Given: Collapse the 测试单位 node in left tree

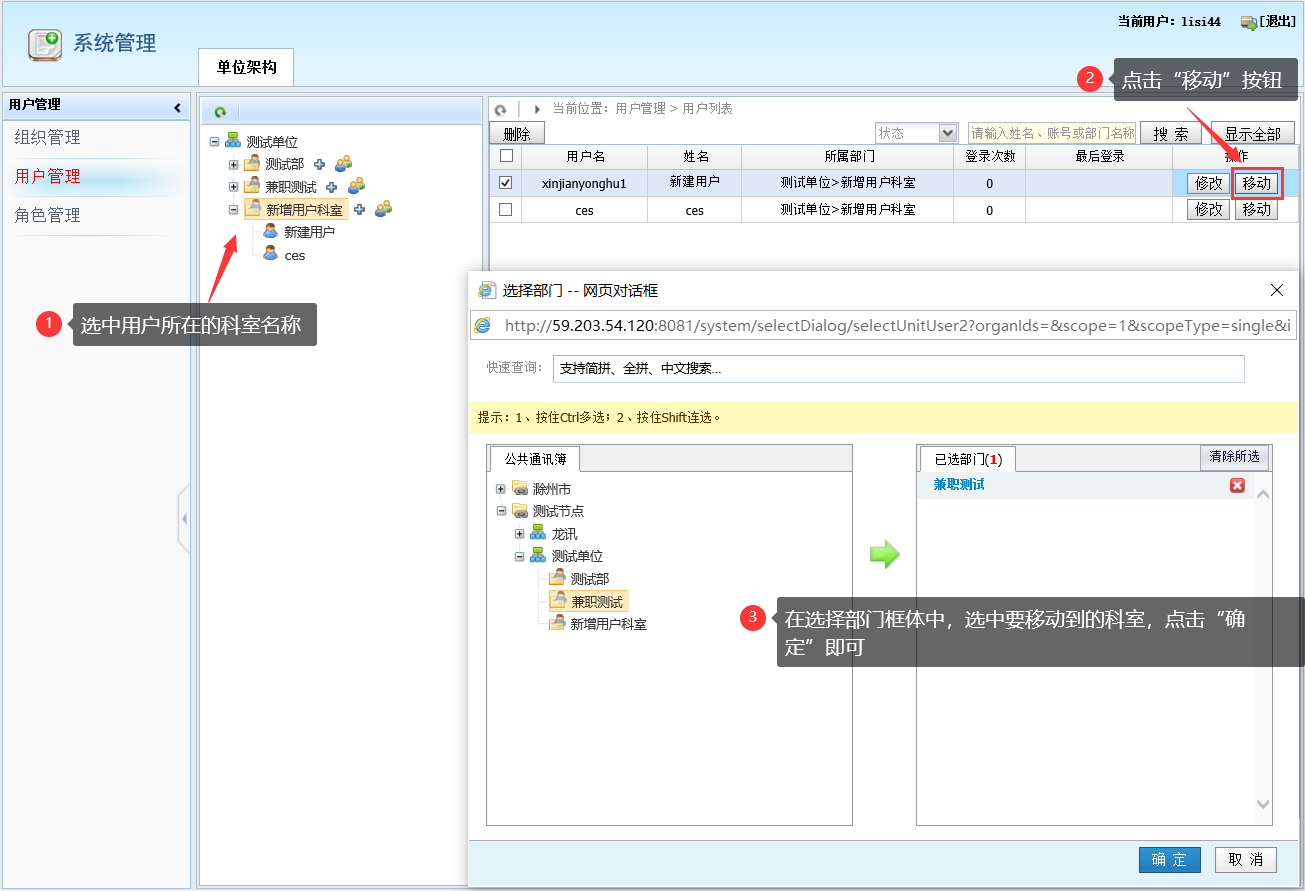Looking at the screenshot, I should (x=215, y=142).
